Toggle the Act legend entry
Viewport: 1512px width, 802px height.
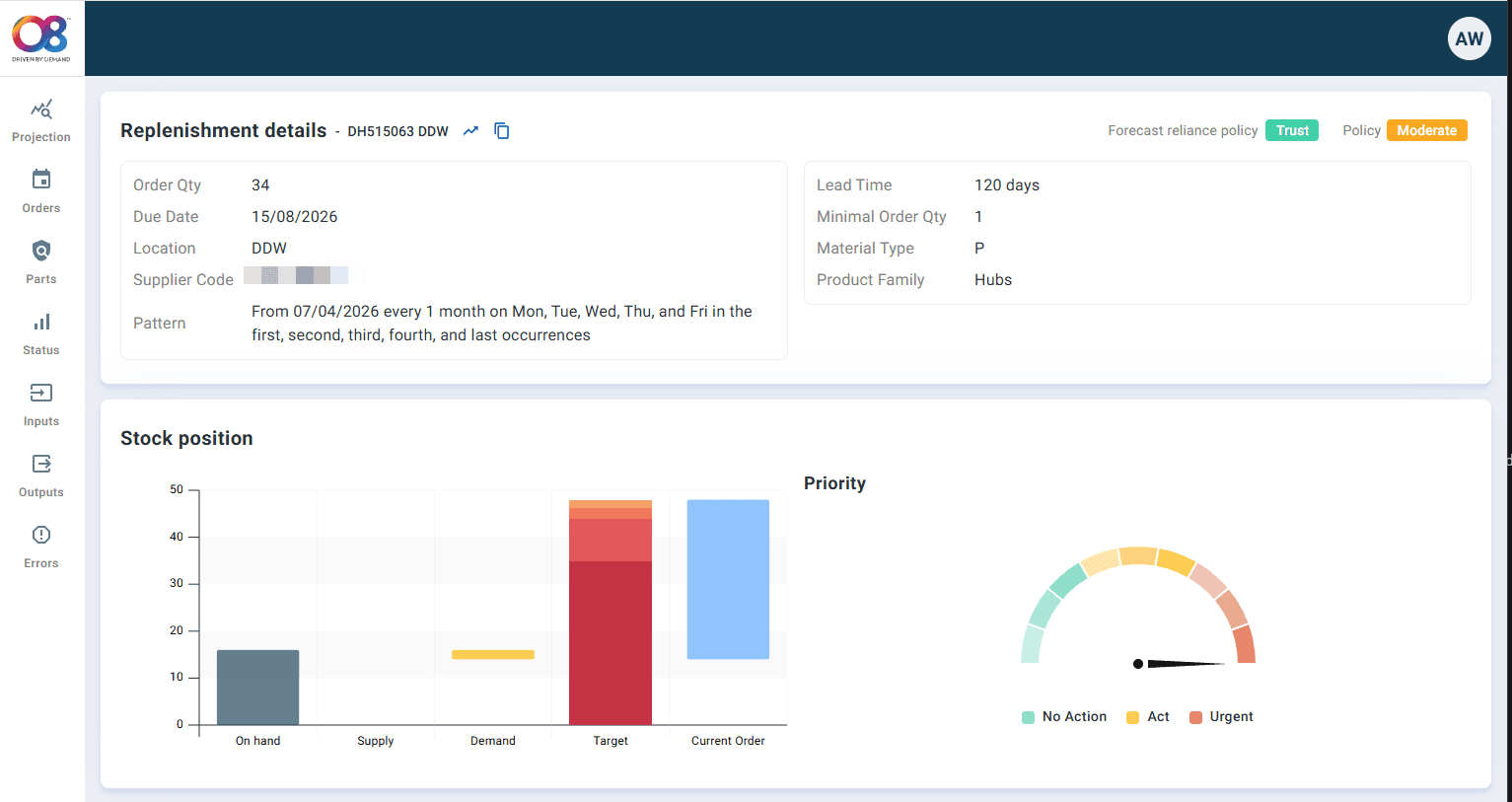1147,716
